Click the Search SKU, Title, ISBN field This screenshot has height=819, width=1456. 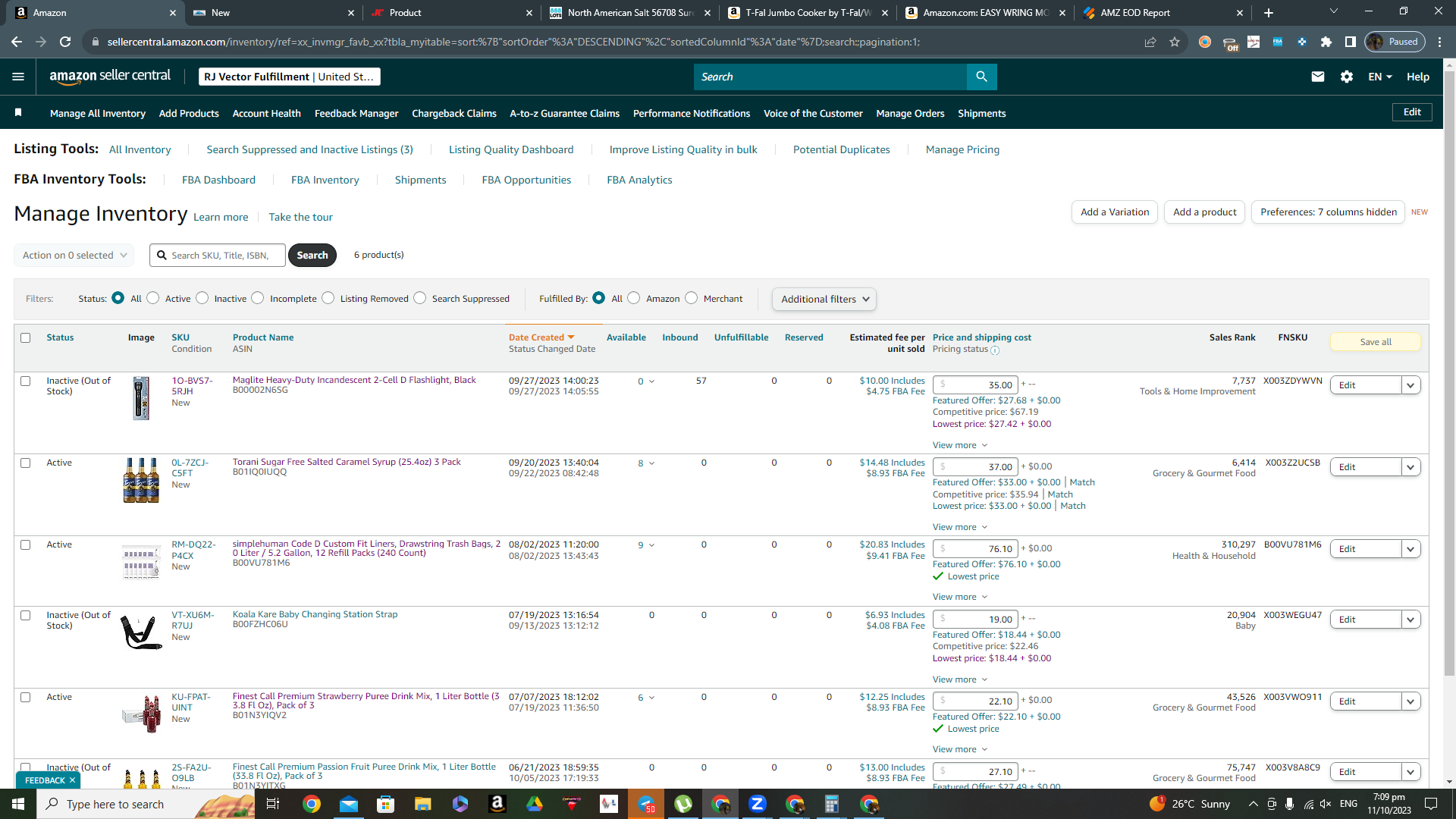[218, 255]
